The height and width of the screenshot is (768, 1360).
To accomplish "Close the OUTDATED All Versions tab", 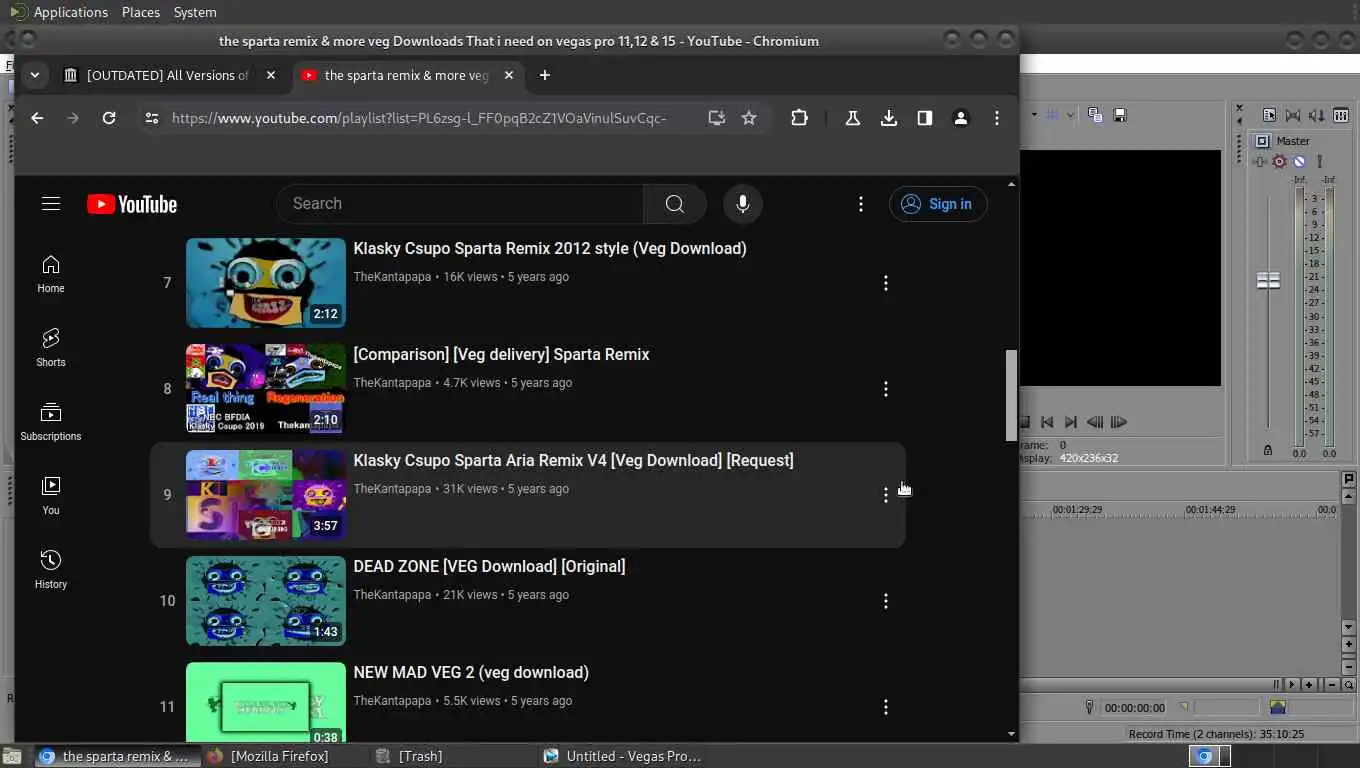I will tap(270, 75).
